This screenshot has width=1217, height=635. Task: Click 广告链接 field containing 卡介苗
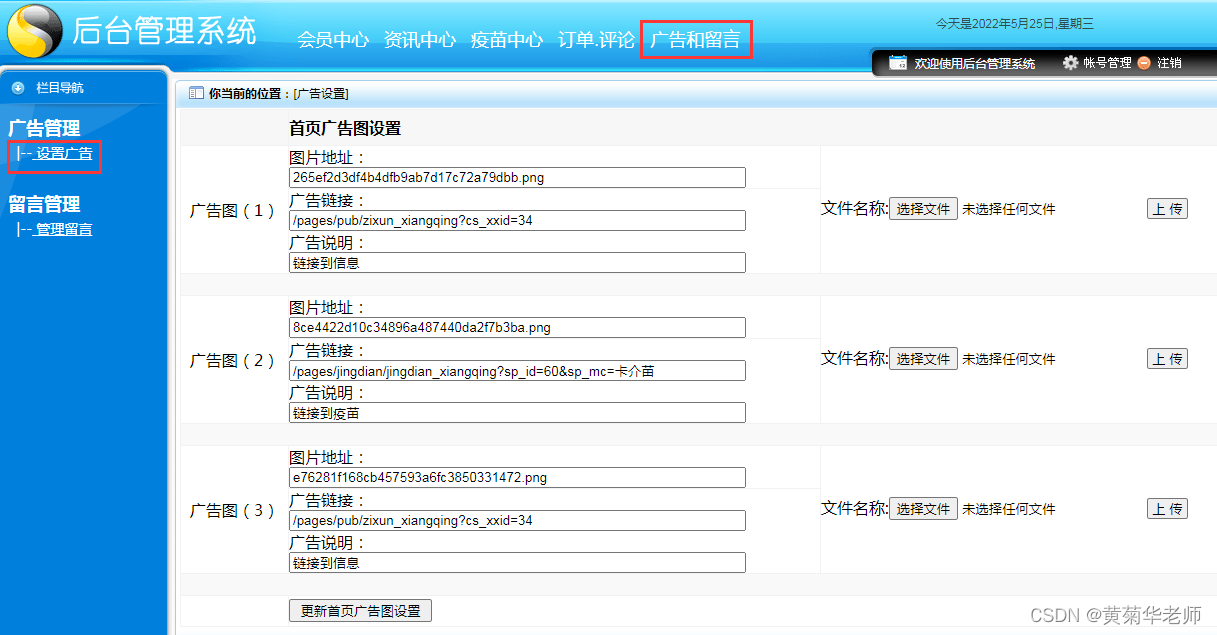pyautogui.click(x=517, y=371)
